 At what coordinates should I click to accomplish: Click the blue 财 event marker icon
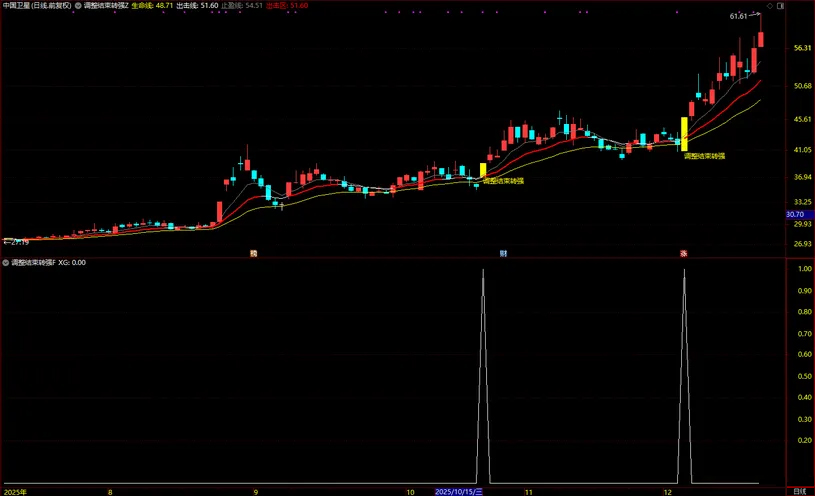tap(503, 254)
